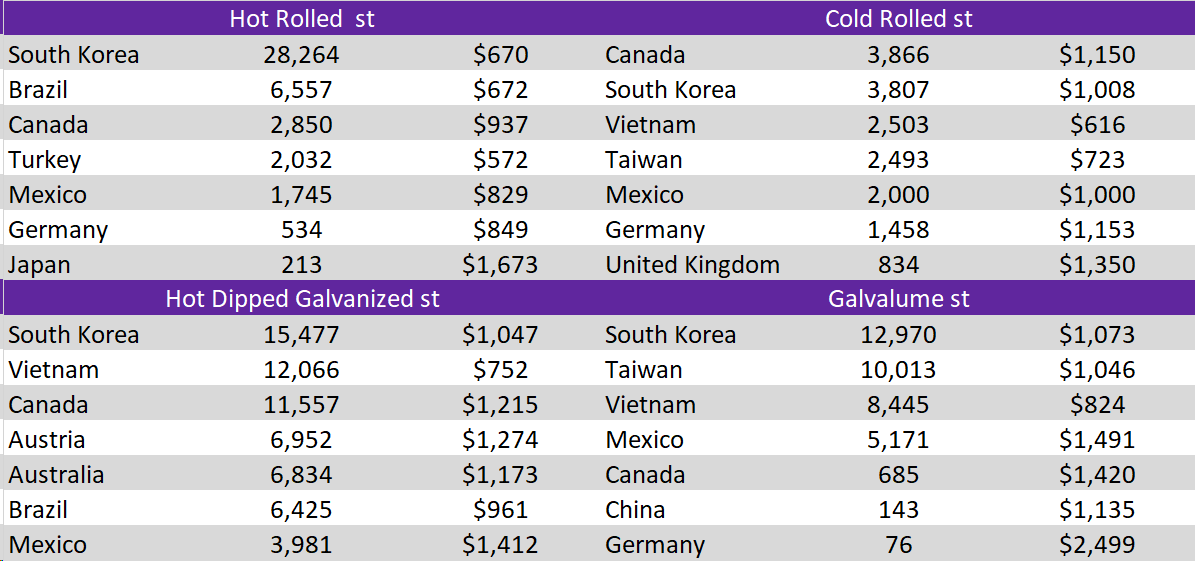The width and height of the screenshot is (1195, 561).
Task: Select the Galvalume st header
Action: [898, 299]
